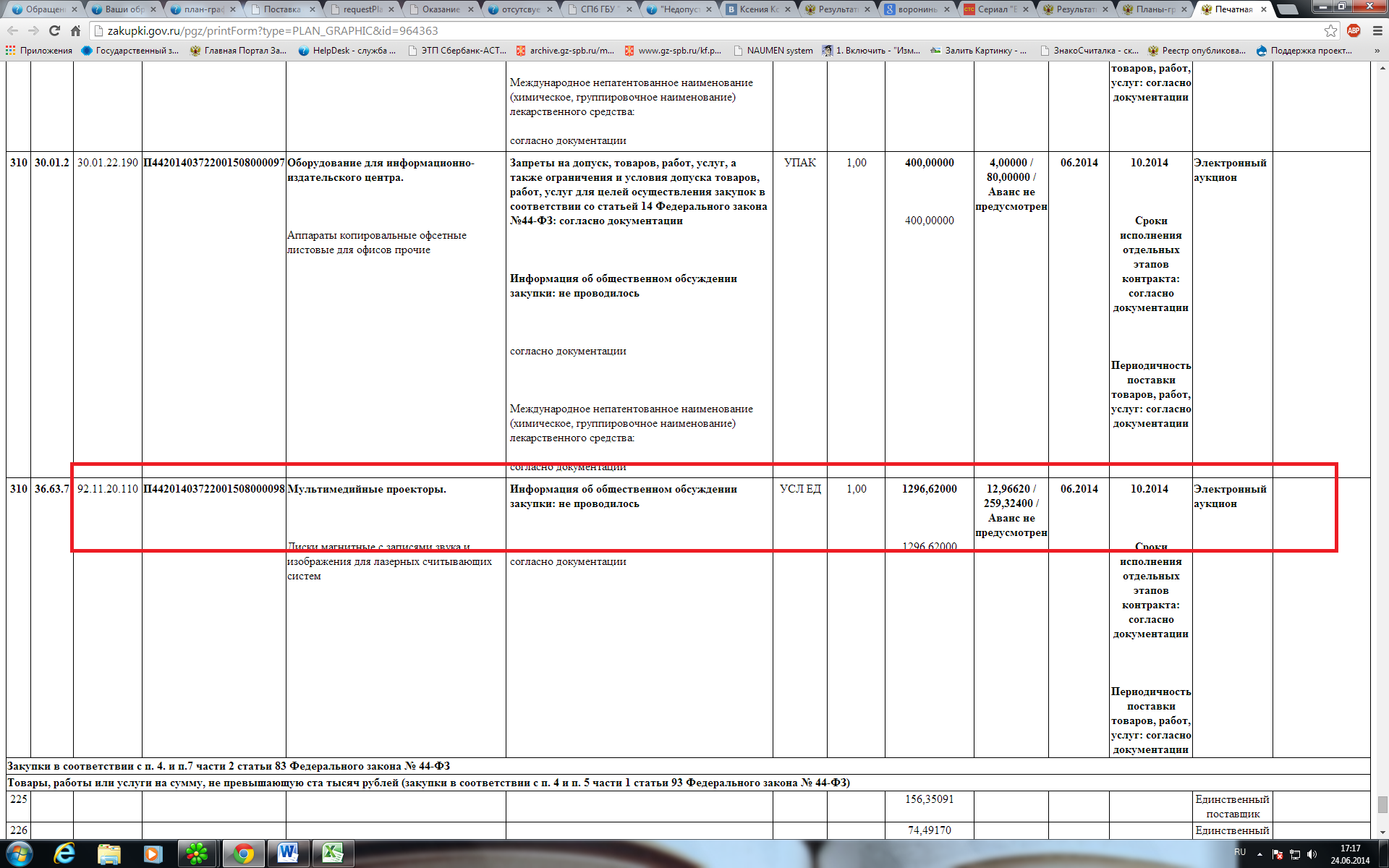Viewport: 1389px width, 868px height.
Task: Go to the browser home page icon
Action: (75, 31)
